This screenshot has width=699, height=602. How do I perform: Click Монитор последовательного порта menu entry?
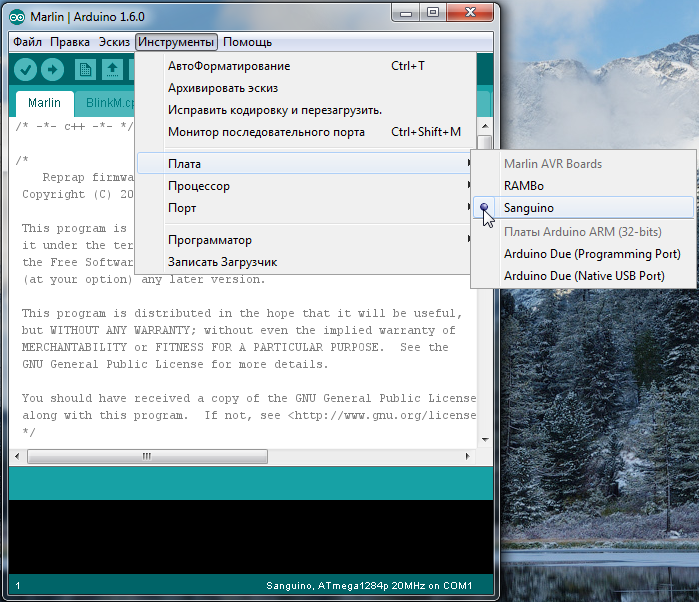tap(266, 132)
